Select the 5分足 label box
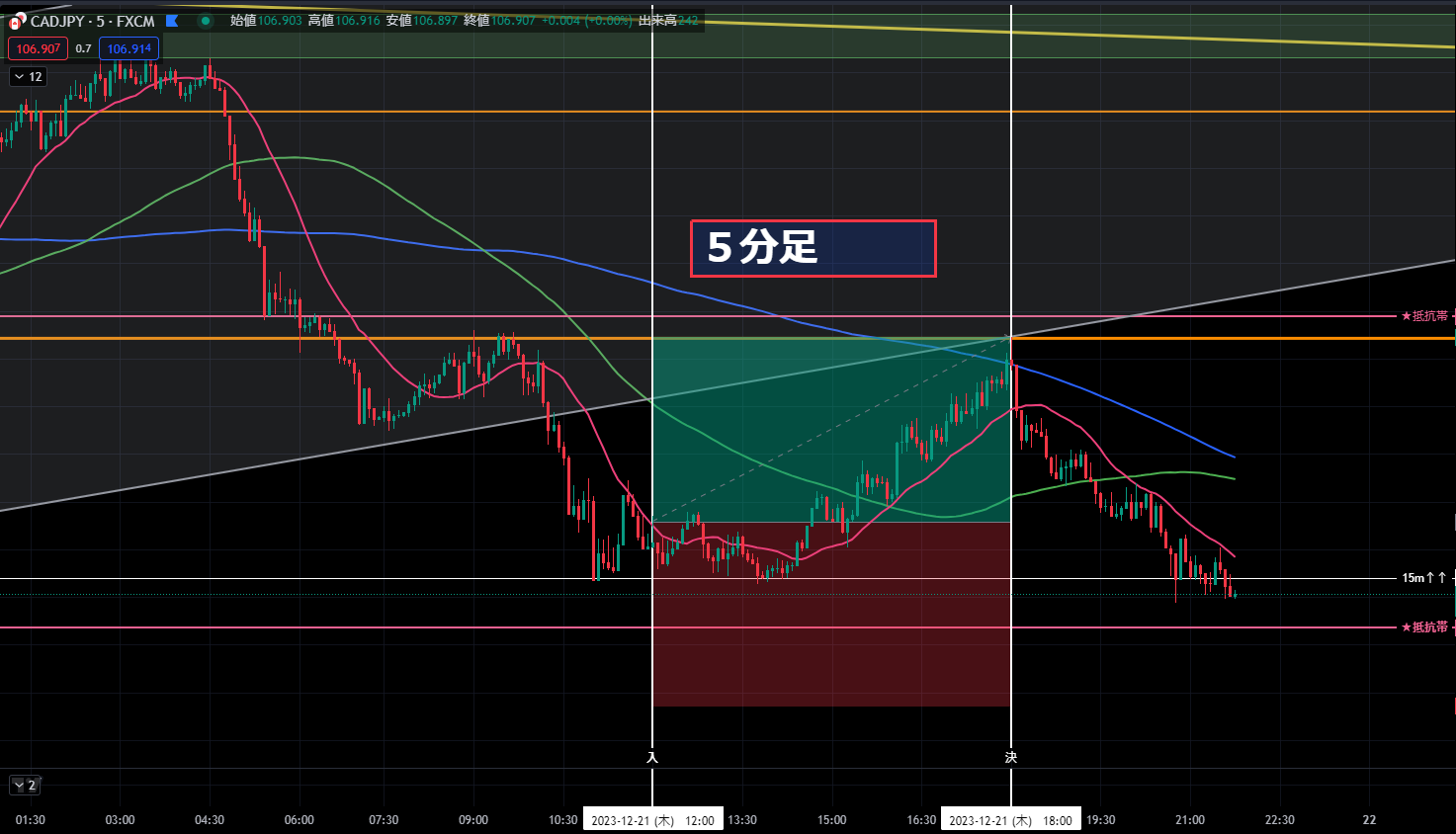 pos(813,247)
